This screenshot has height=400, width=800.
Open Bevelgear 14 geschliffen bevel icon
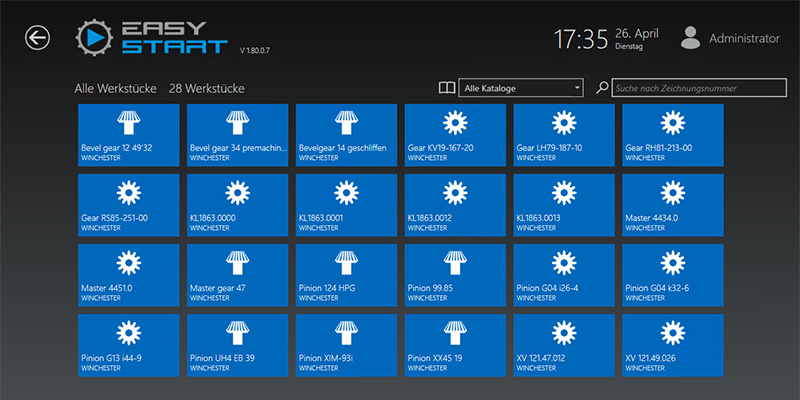[x=346, y=122]
